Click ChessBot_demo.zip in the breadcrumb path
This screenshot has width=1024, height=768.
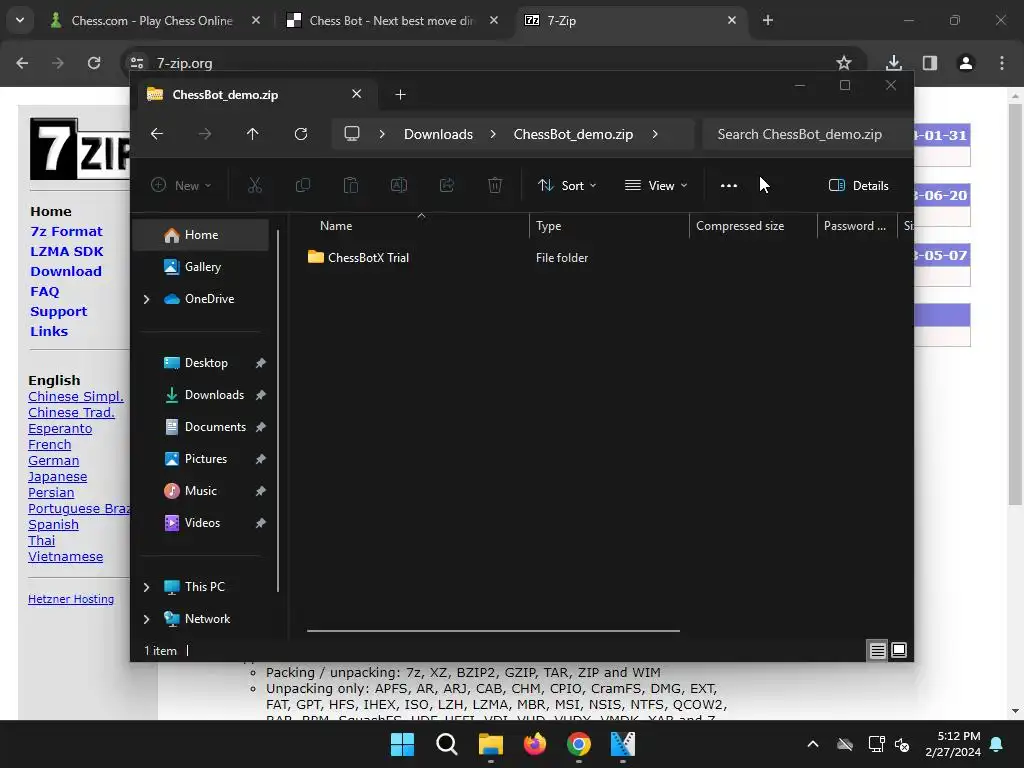pos(573,134)
